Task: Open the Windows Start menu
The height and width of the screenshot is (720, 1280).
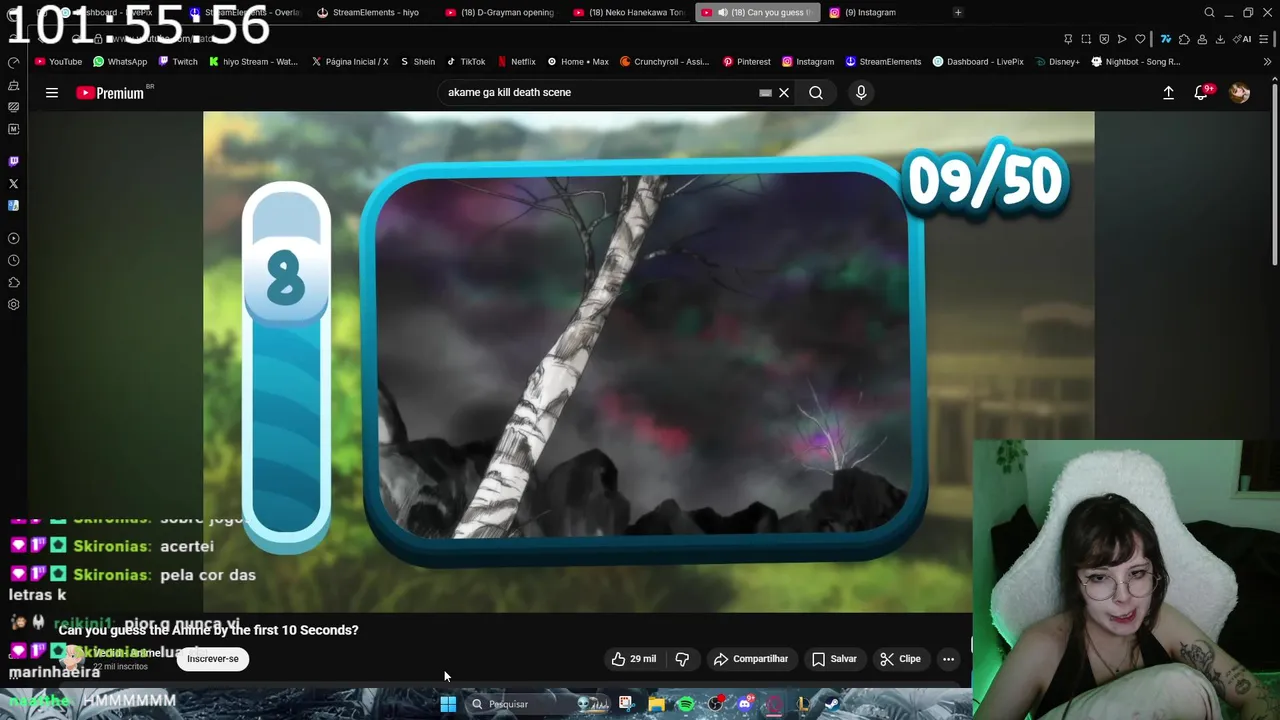Action: (448, 704)
